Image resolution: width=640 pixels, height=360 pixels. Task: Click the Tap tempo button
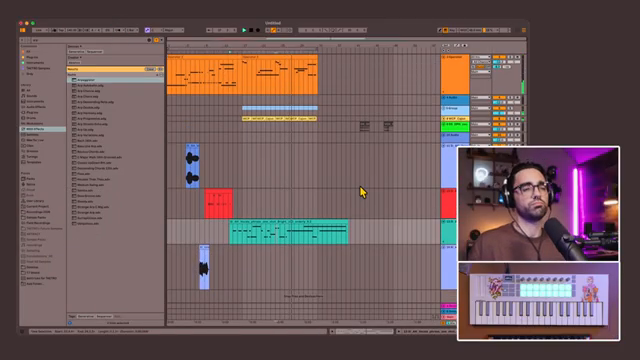(x=60, y=30)
